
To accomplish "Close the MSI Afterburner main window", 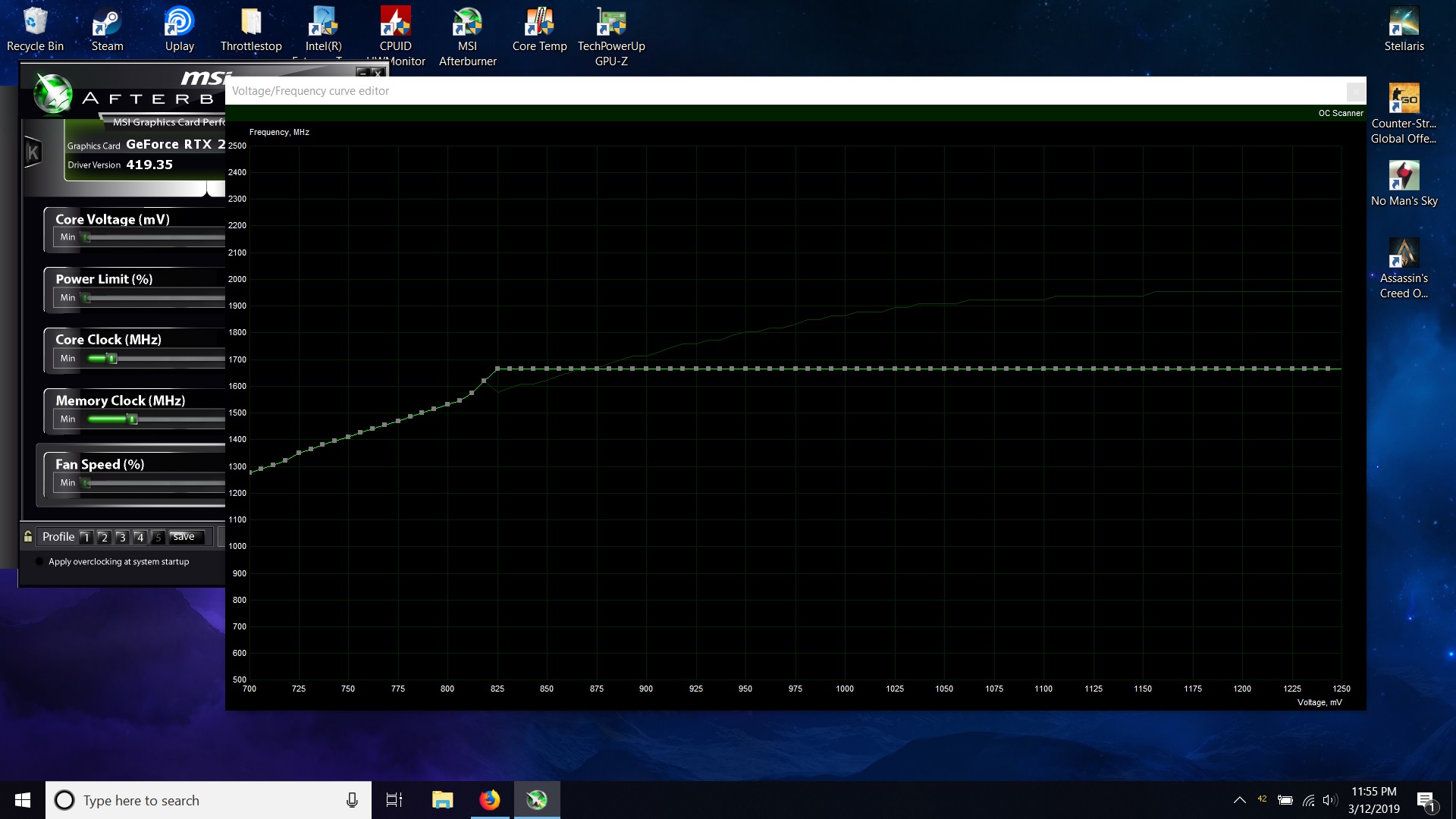I will pyautogui.click(x=377, y=73).
